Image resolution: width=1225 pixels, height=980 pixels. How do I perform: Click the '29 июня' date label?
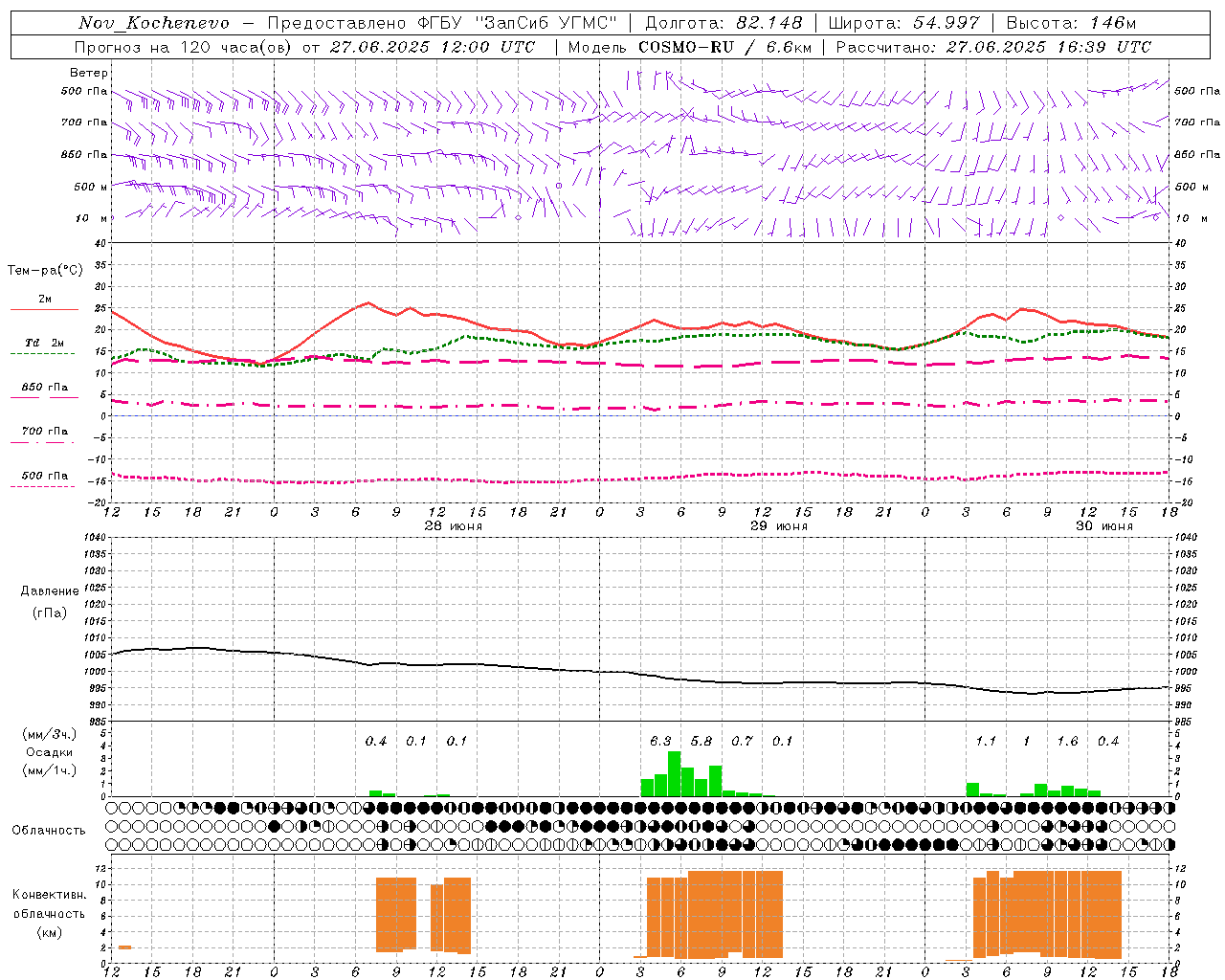779,526
